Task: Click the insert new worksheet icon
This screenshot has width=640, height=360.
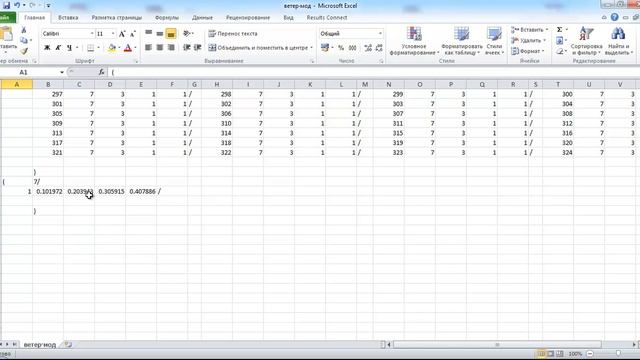Action: [68, 344]
